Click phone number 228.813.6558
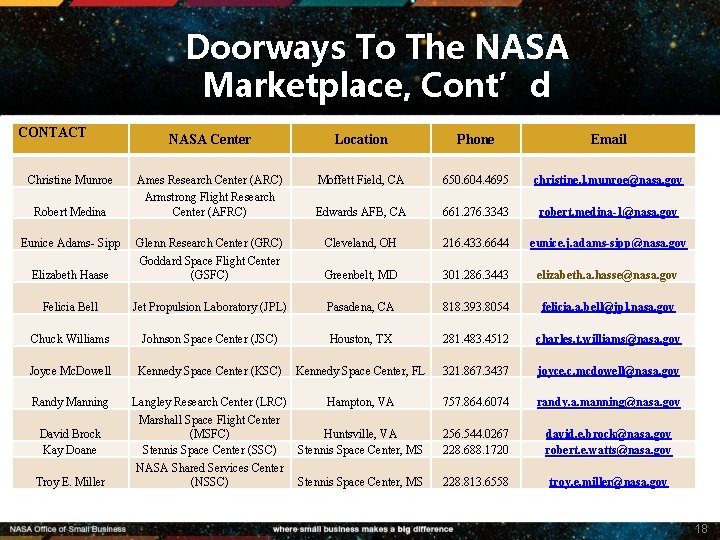The image size is (720, 540). [x=475, y=482]
